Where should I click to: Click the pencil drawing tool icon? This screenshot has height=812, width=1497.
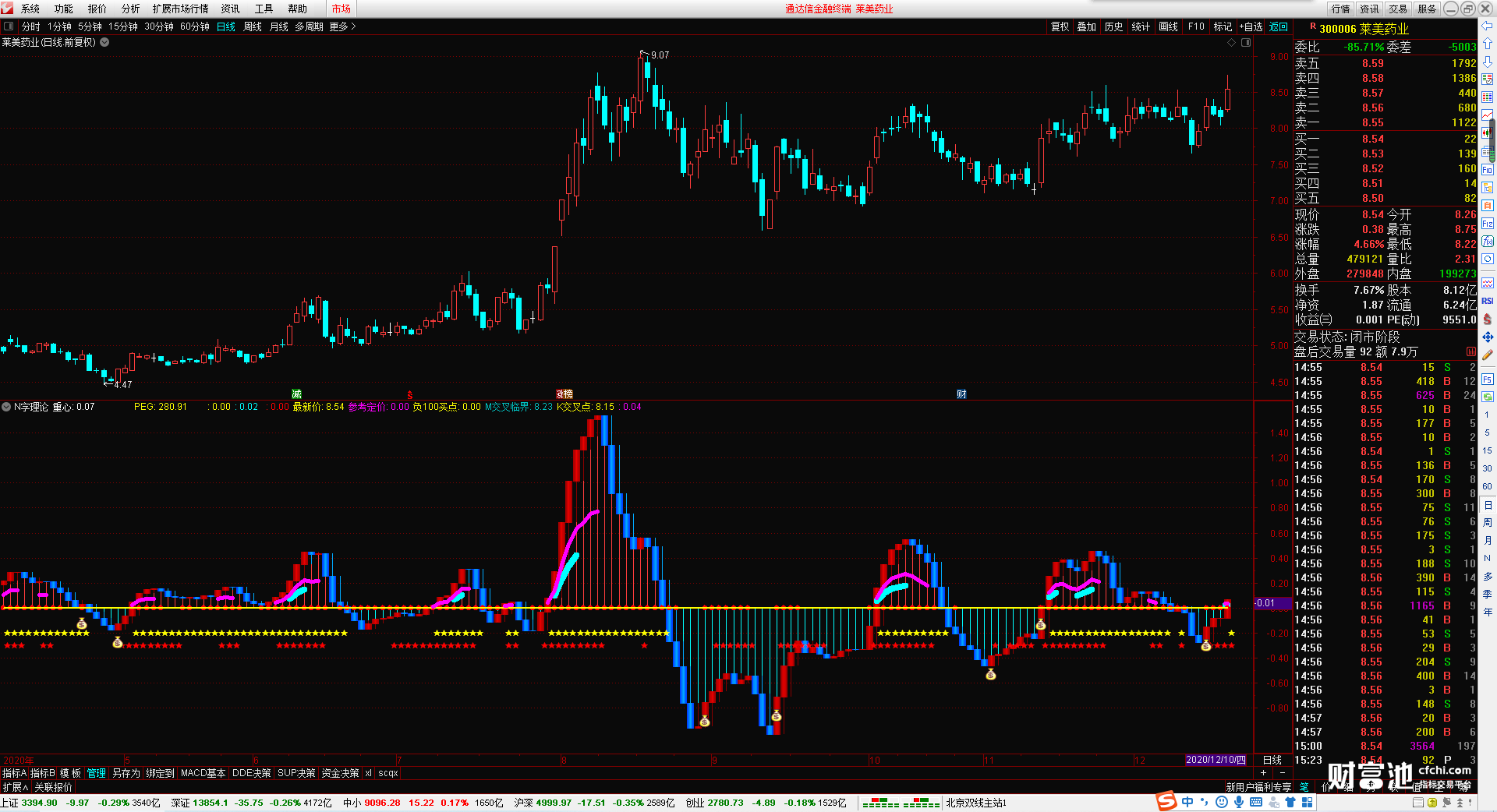pyautogui.click(x=1488, y=355)
